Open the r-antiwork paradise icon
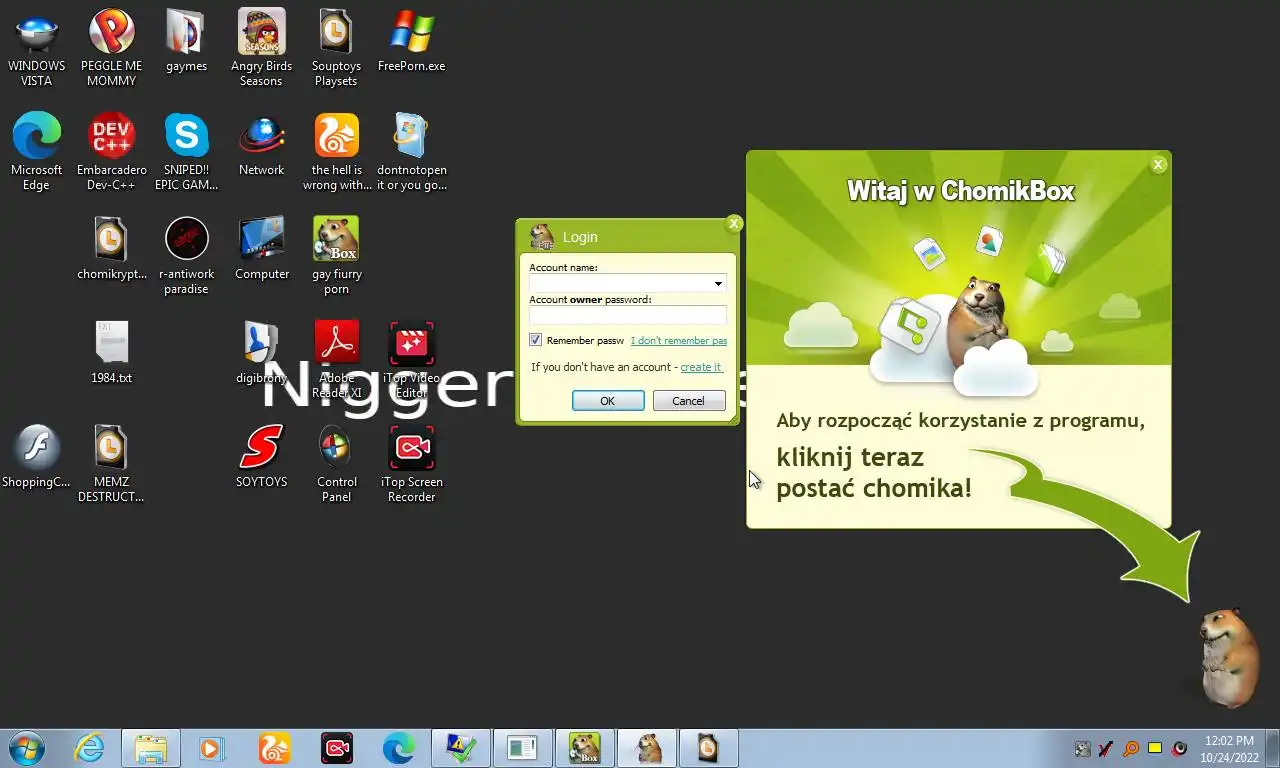This screenshot has height=768, width=1280. click(187, 256)
